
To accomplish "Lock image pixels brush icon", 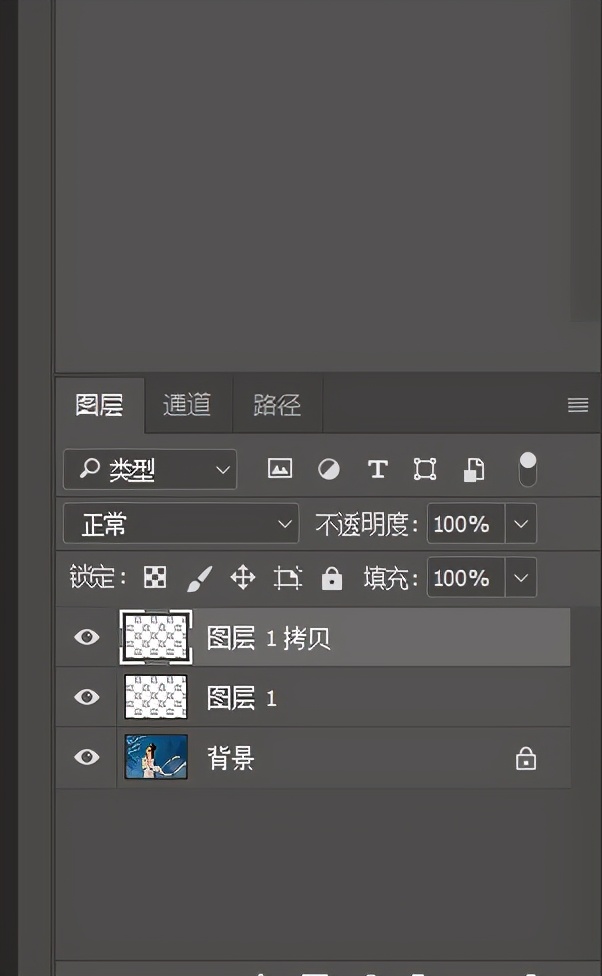I will pyautogui.click(x=200, y=578).
